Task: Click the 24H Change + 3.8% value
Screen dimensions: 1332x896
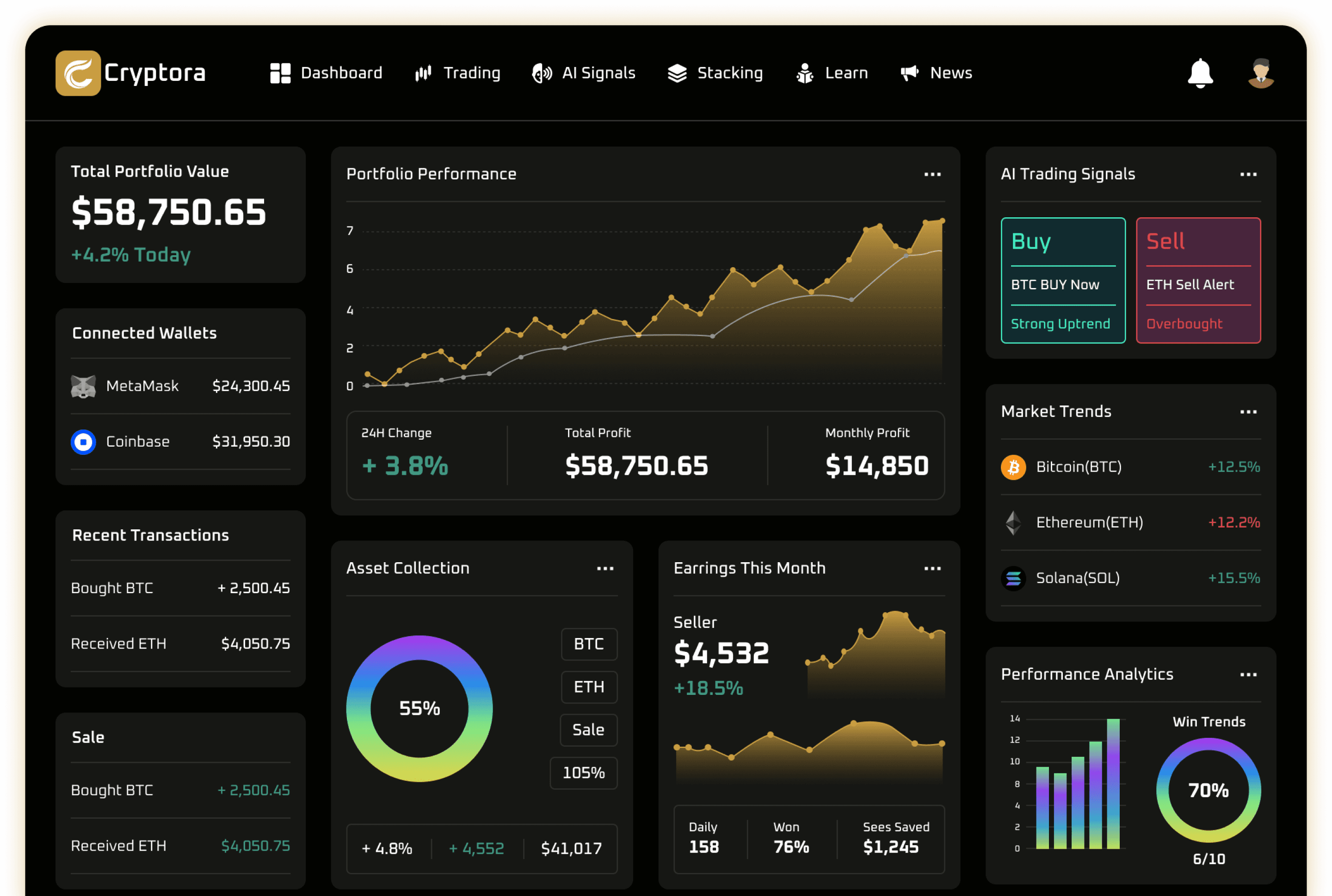Action: pos(405,466)
